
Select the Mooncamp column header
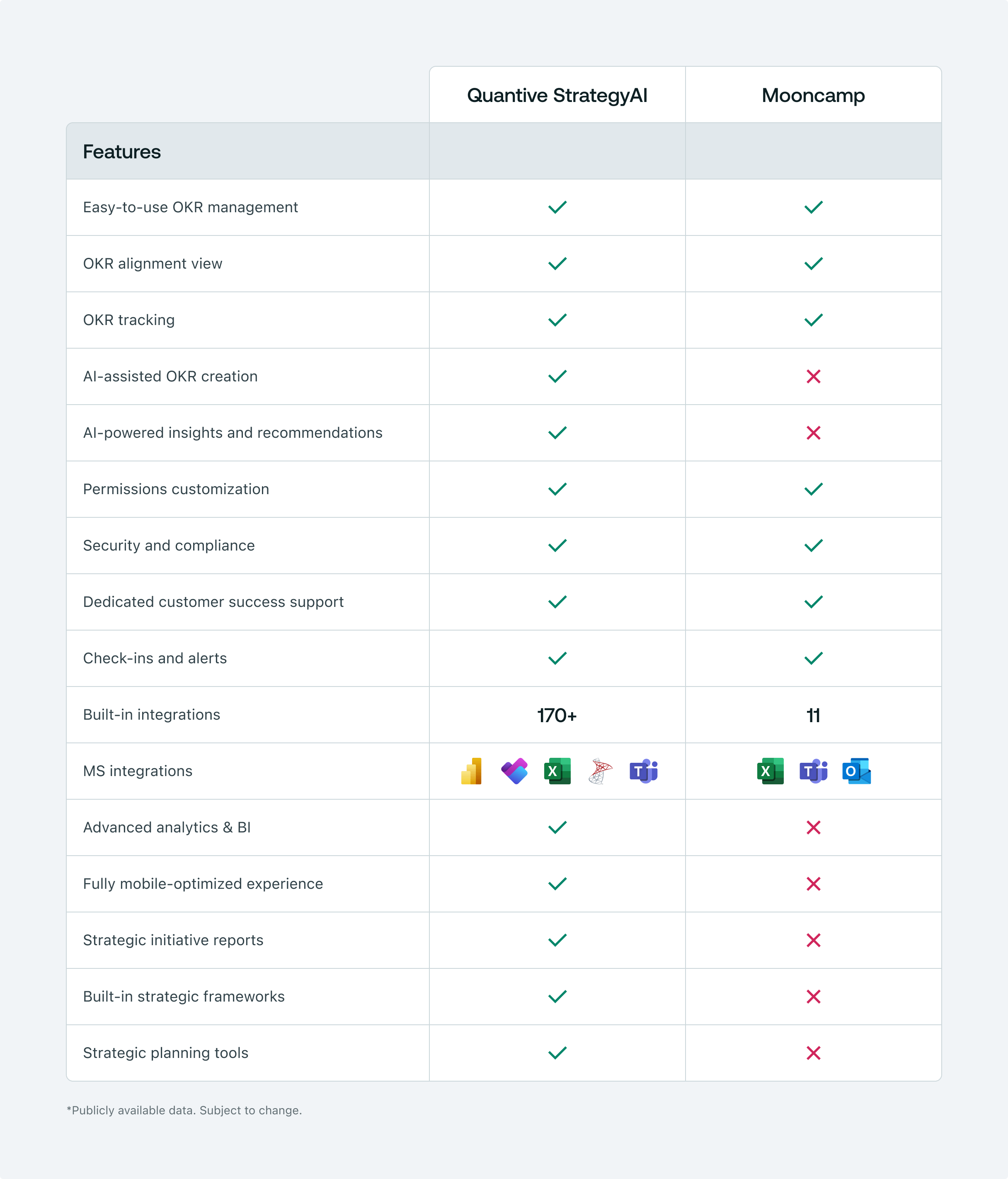[x=813, y=96]
